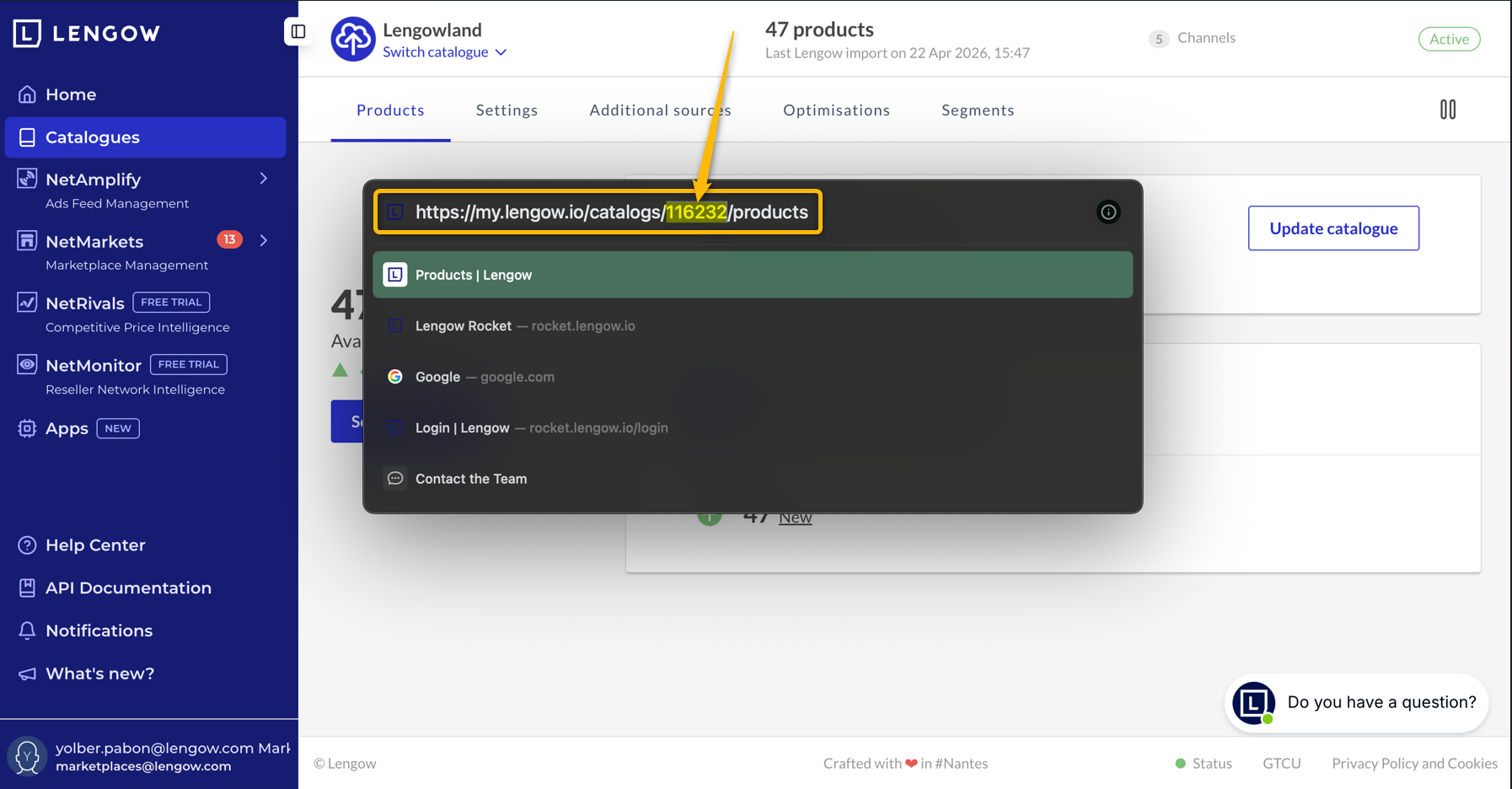Click the Lengowland cloud upload icon
This screenshot has width=1512, height=789.
click(x=353, y=39)
